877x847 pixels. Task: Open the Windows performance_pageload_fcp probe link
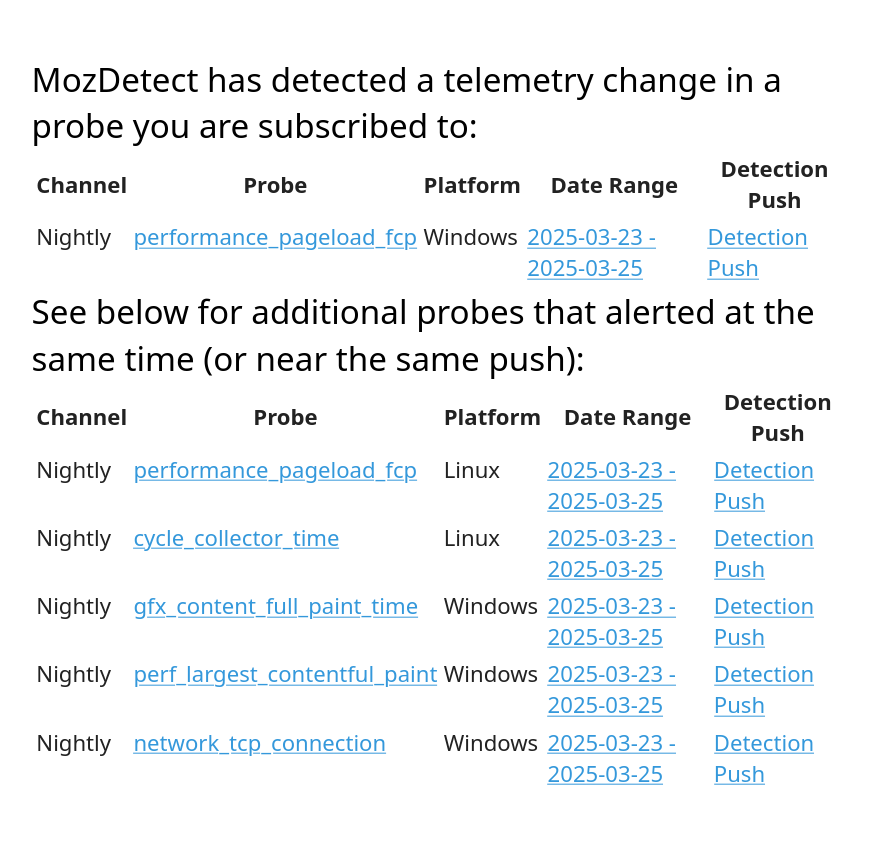click(275, 238)
